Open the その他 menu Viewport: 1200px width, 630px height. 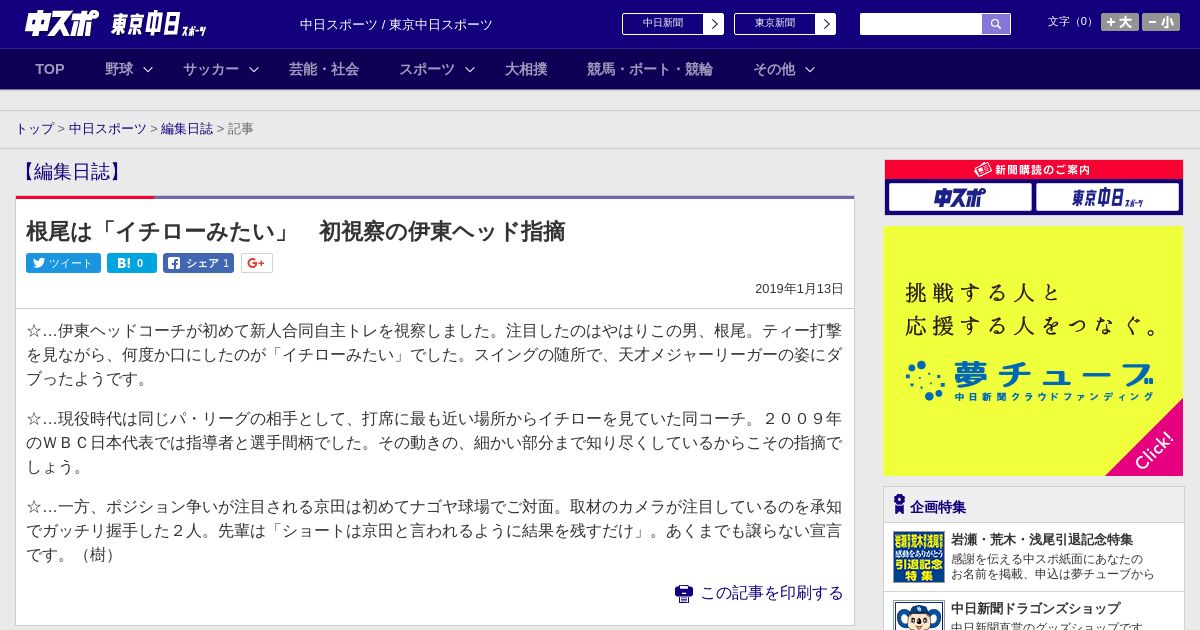tap(774, 69)
